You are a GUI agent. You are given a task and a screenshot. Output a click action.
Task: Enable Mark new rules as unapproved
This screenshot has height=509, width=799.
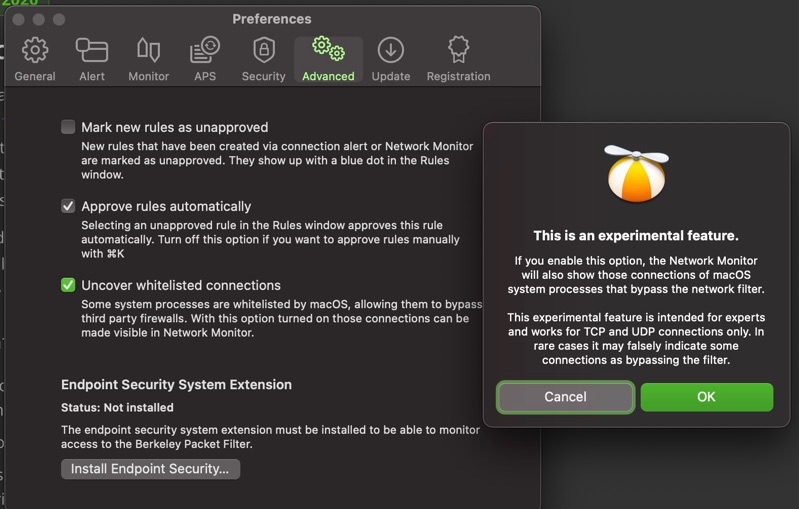(68, 127)
